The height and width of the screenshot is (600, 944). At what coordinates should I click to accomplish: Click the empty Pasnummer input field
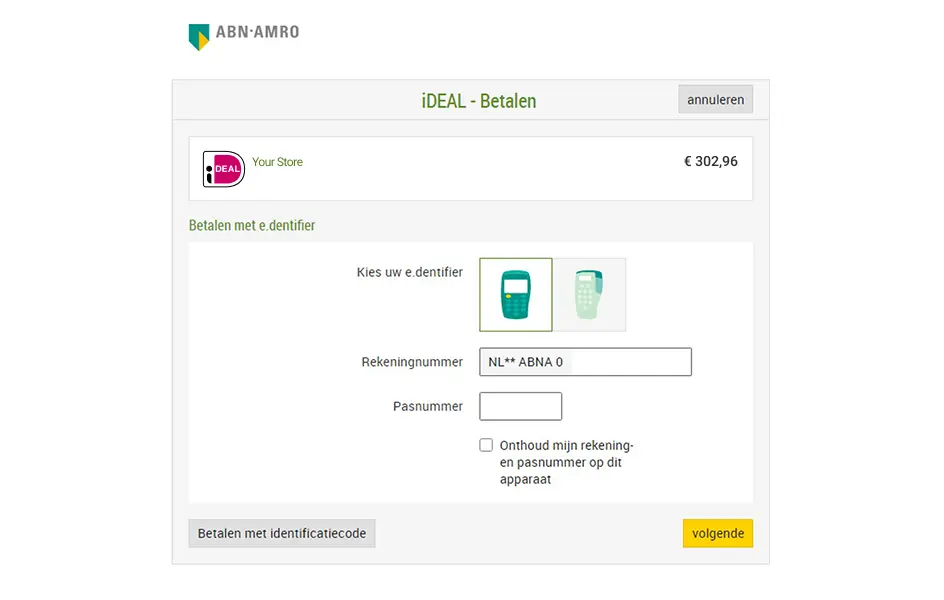pyautogui.click(x=520, y=406)
